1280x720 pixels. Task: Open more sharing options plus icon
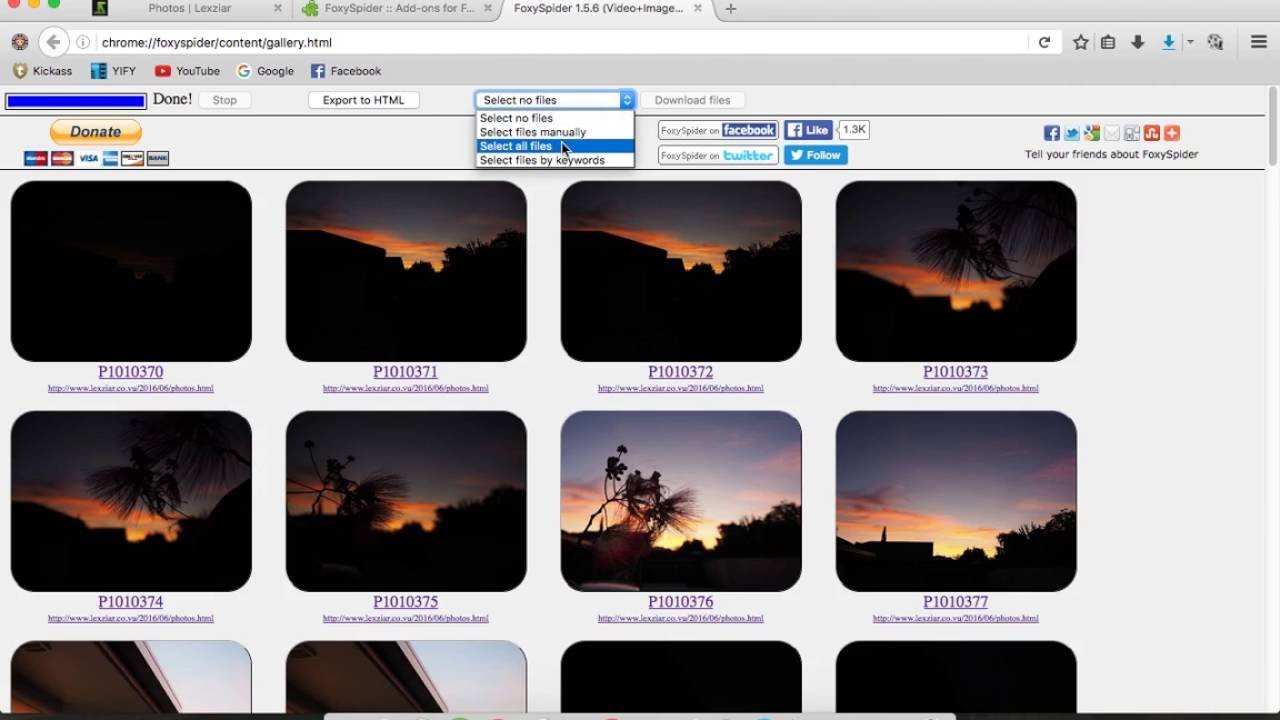coord(1172,133)
